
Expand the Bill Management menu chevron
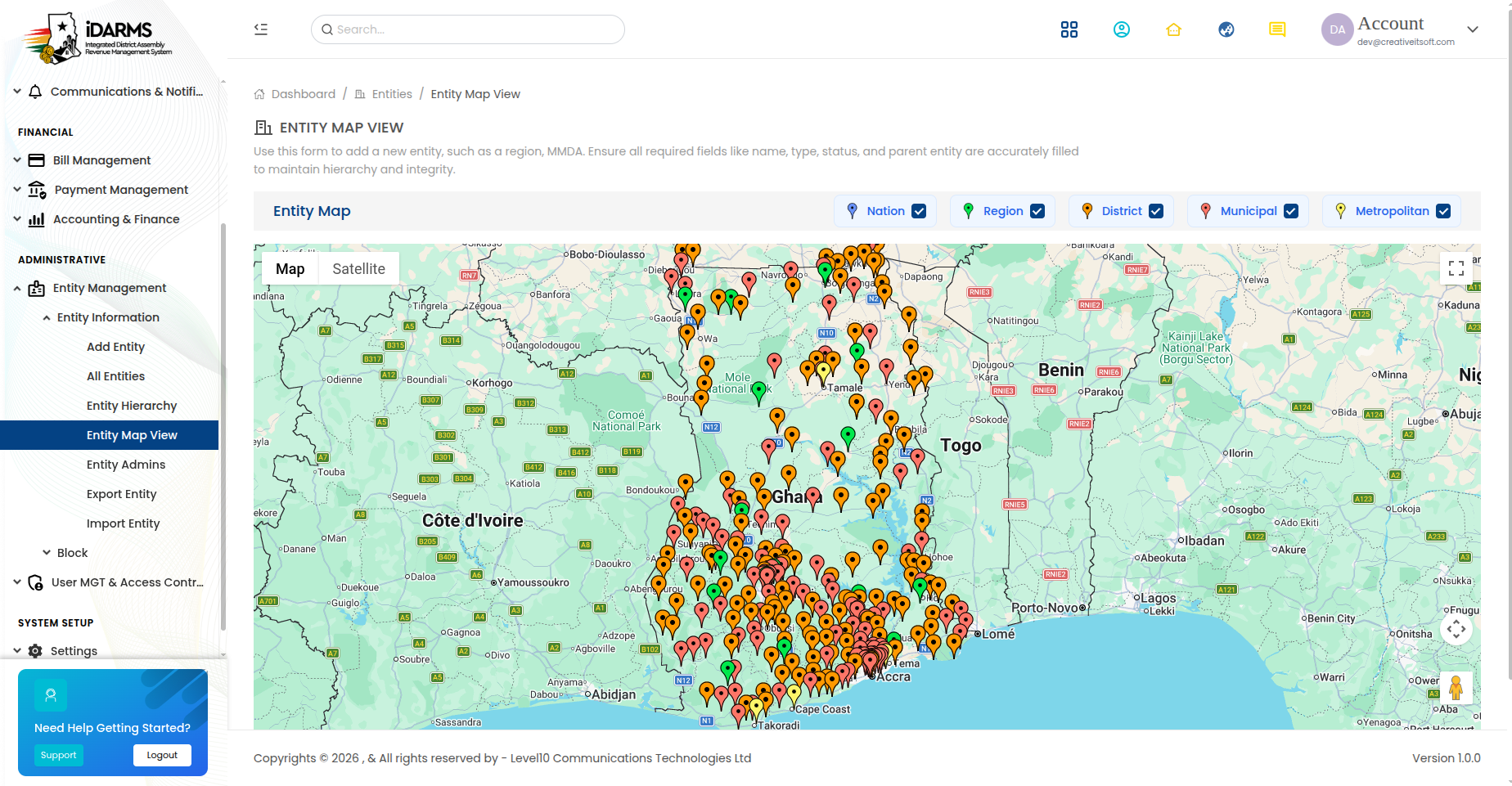(17, 160)
